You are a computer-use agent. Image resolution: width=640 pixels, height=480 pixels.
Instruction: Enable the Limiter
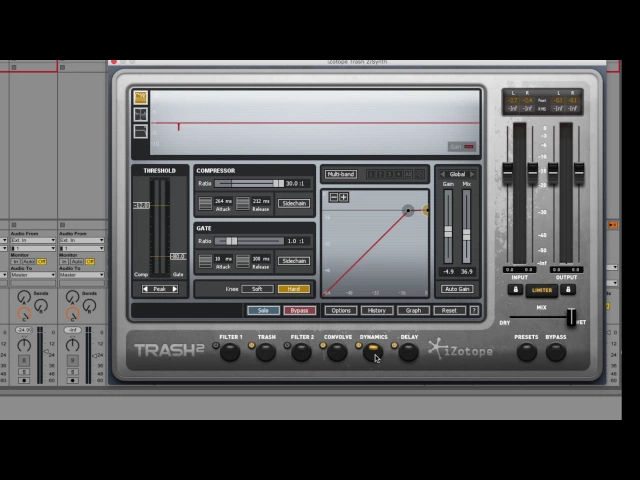point(542,290)
